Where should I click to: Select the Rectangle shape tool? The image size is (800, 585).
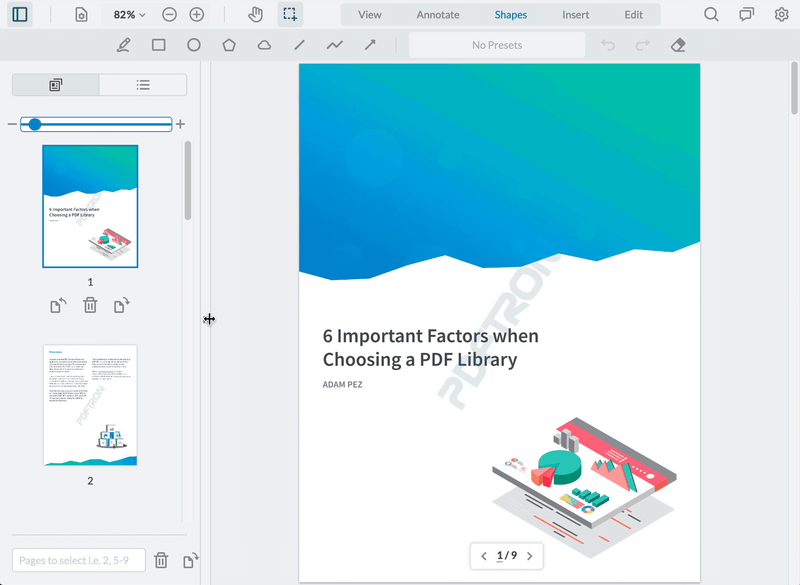(159, 45)
